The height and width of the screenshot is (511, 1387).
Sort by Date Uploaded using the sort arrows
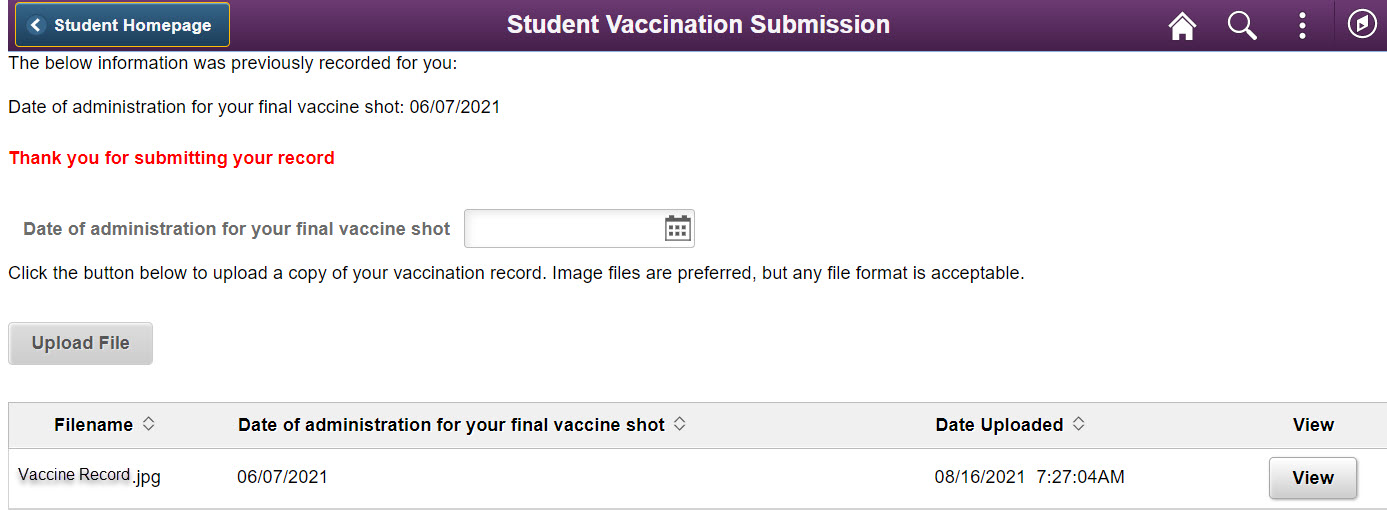[1078, 424]
